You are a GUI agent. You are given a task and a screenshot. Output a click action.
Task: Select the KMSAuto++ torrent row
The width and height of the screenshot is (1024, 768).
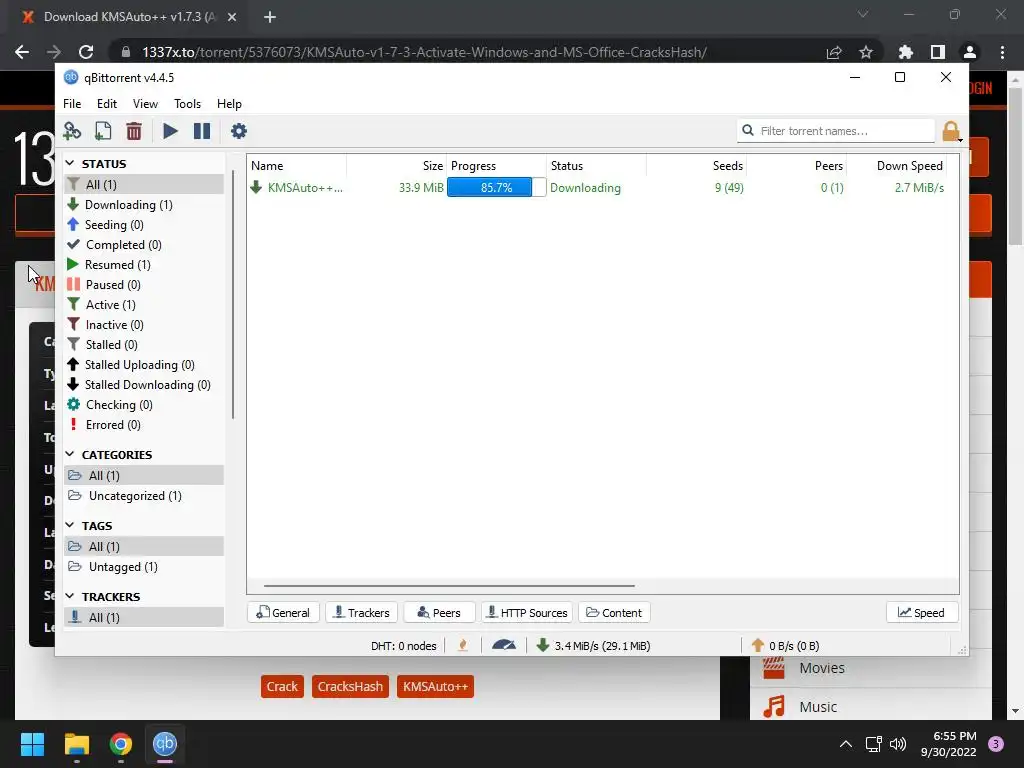(602, 188)
